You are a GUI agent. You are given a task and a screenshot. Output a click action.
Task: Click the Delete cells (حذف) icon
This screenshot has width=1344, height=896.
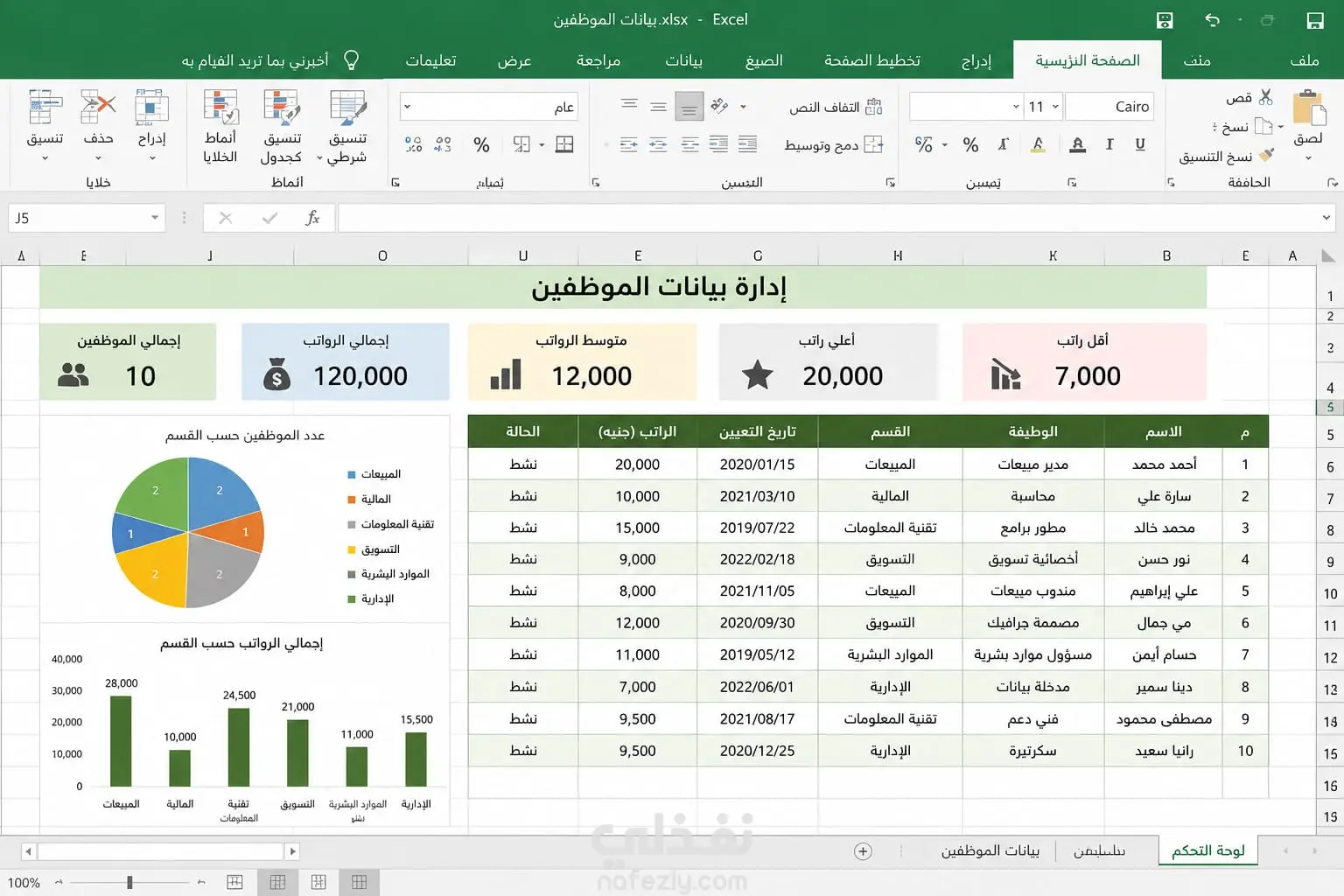(98, 107)
